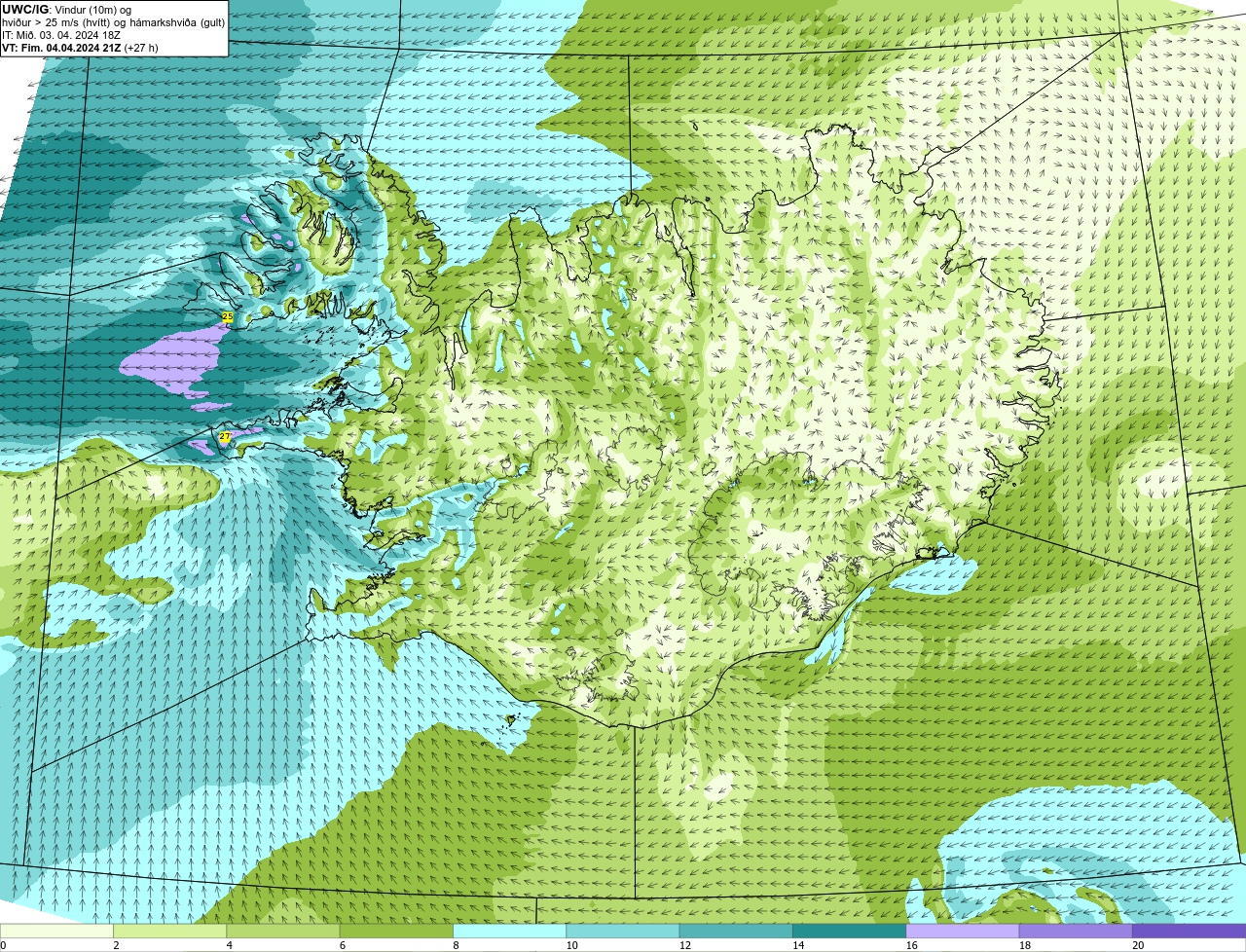Screen dimensions: 1246x952
Task: Click the 2–4 m/s light green legend swatch
Action: tap(169, 931)
